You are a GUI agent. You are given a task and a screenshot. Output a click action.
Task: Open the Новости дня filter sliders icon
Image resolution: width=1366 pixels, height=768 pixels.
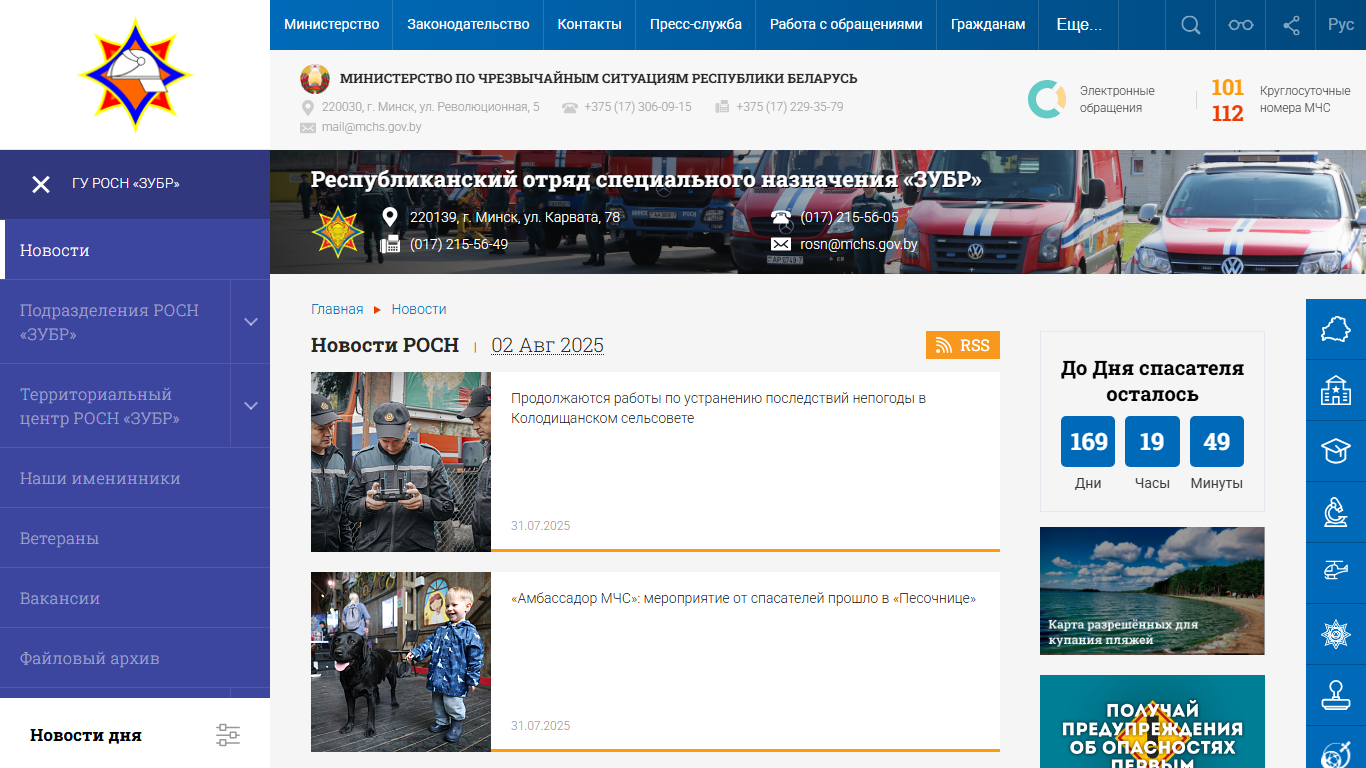[228, 735]
